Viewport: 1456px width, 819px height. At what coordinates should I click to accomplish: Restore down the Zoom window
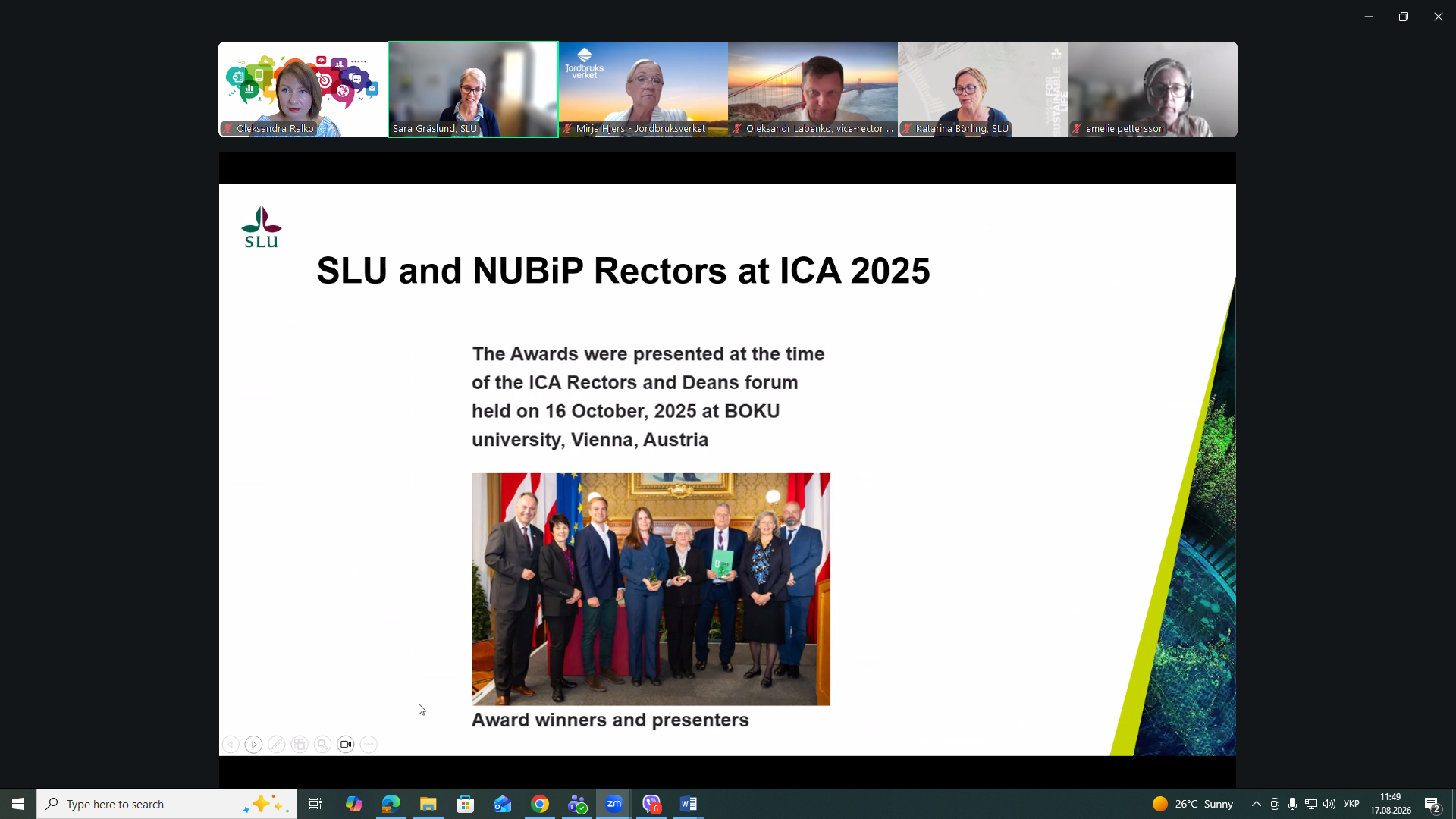coord(1404,17)
